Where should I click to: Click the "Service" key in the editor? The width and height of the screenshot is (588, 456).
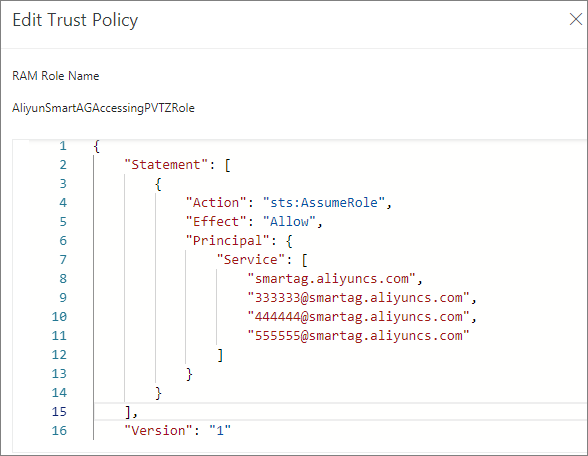click(x=251, y=260)
